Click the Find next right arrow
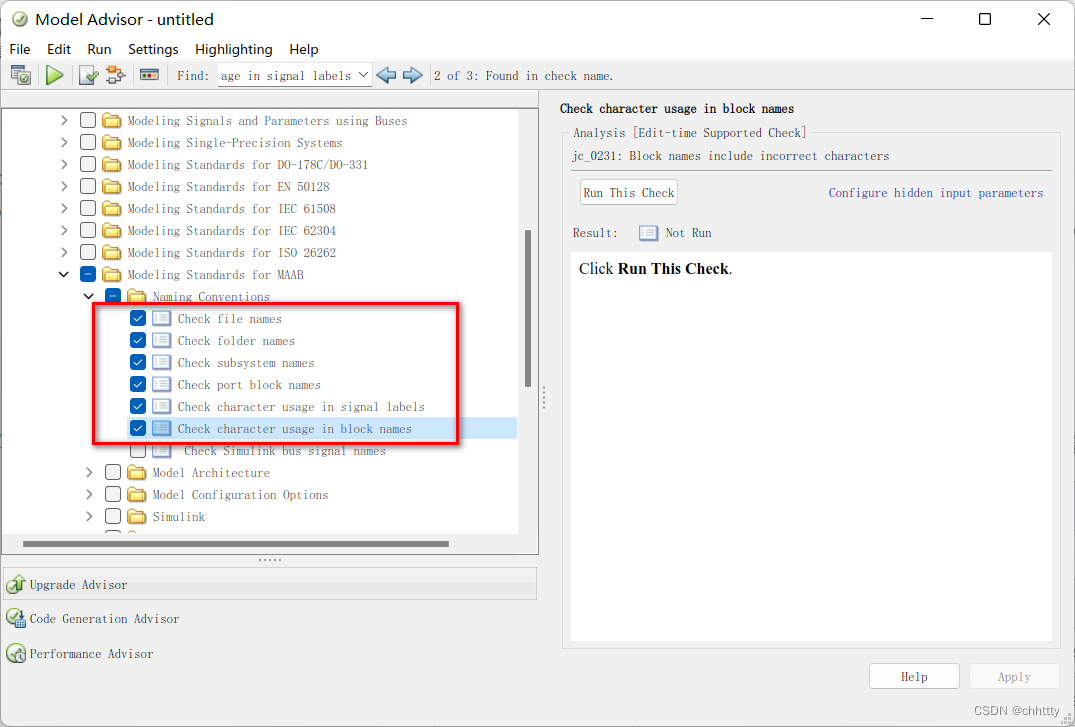This screenshot has height=727, width=1075. point(413,75)
